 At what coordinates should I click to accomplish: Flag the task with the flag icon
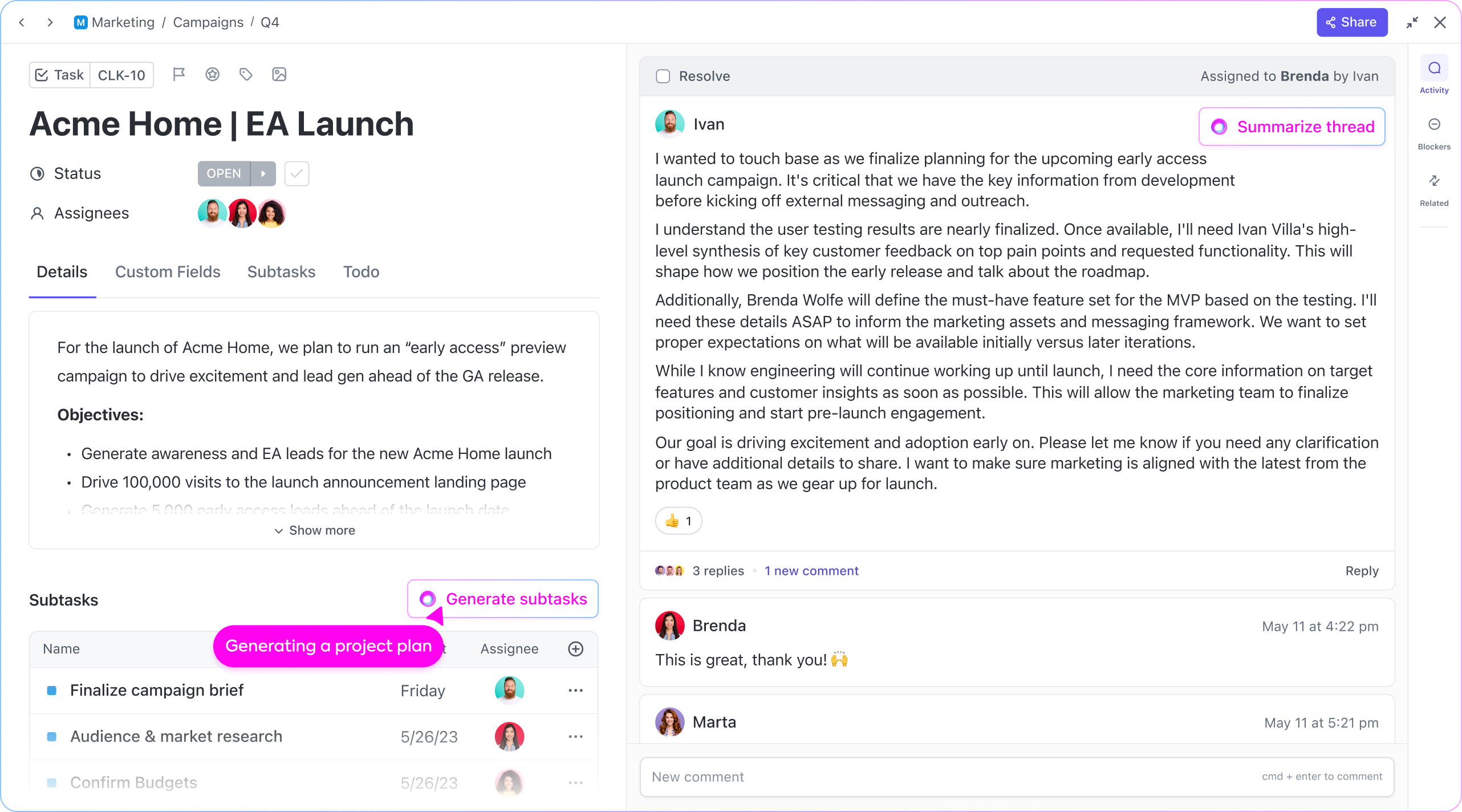(x=179, y=74)
